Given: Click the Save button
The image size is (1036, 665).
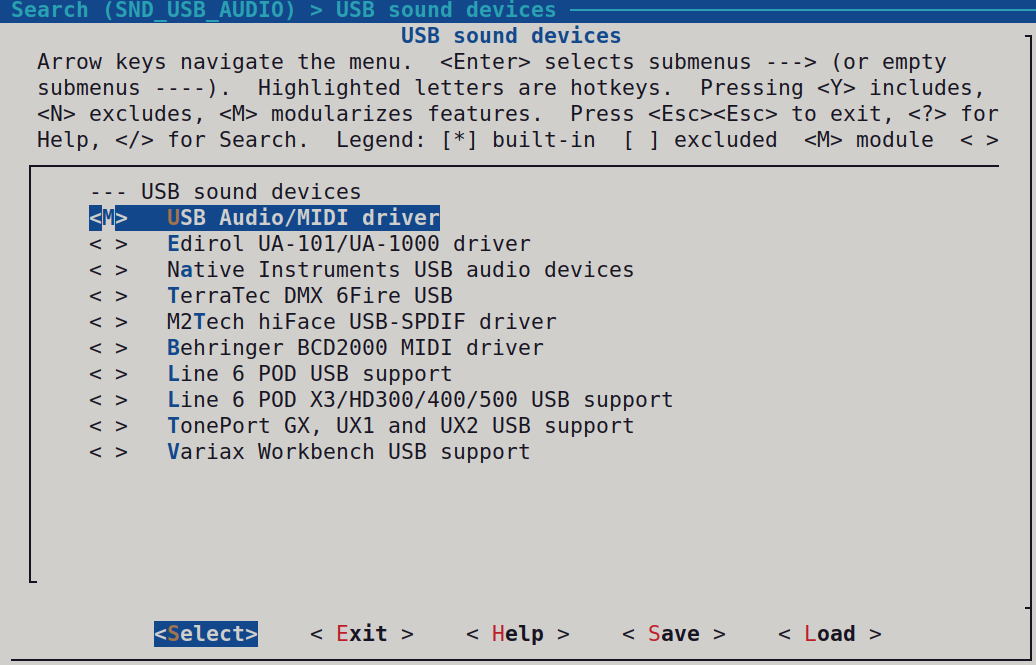Looking at the screenshot, I should (673, 634).
